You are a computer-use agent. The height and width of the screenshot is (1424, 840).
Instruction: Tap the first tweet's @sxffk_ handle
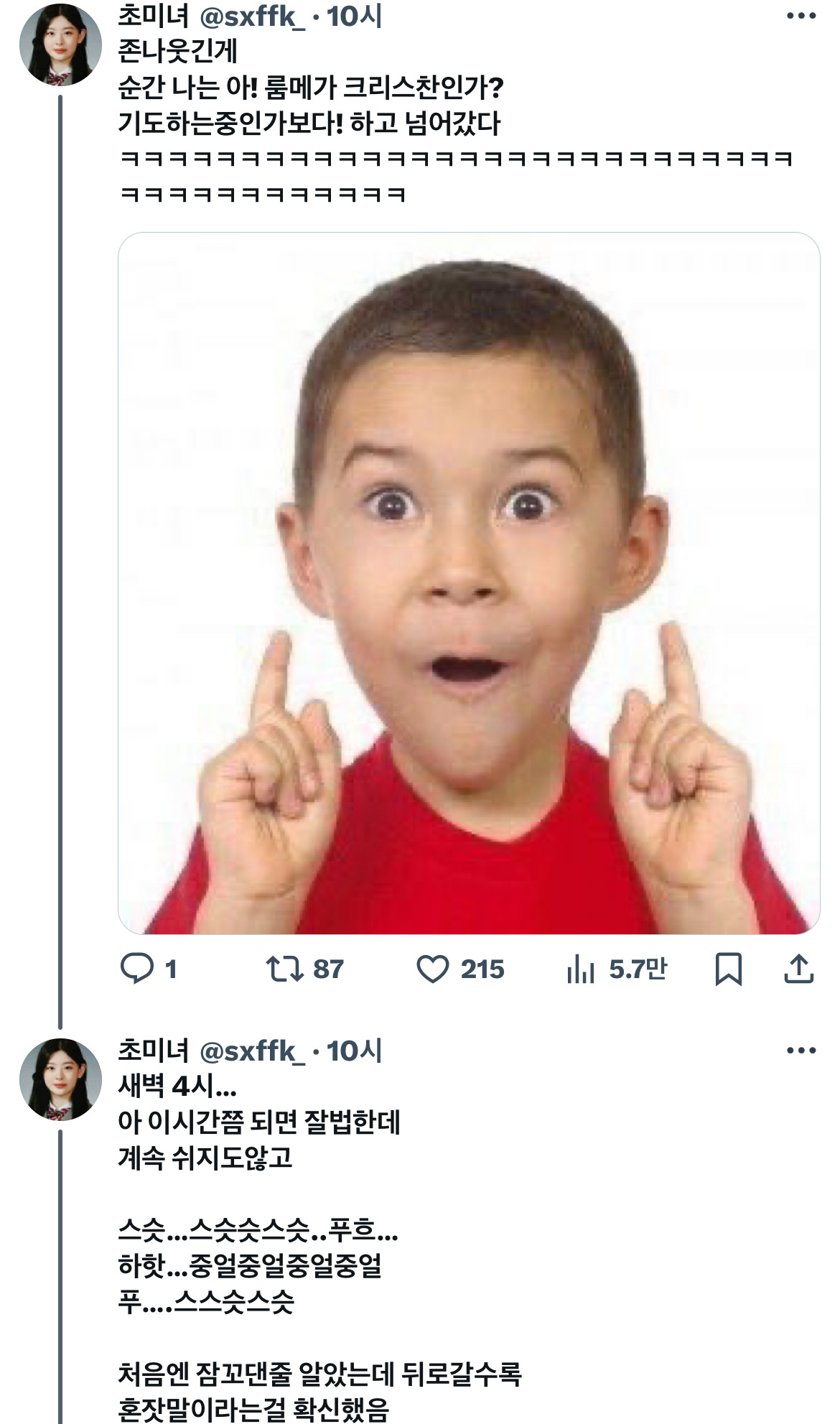pos(252,16)
